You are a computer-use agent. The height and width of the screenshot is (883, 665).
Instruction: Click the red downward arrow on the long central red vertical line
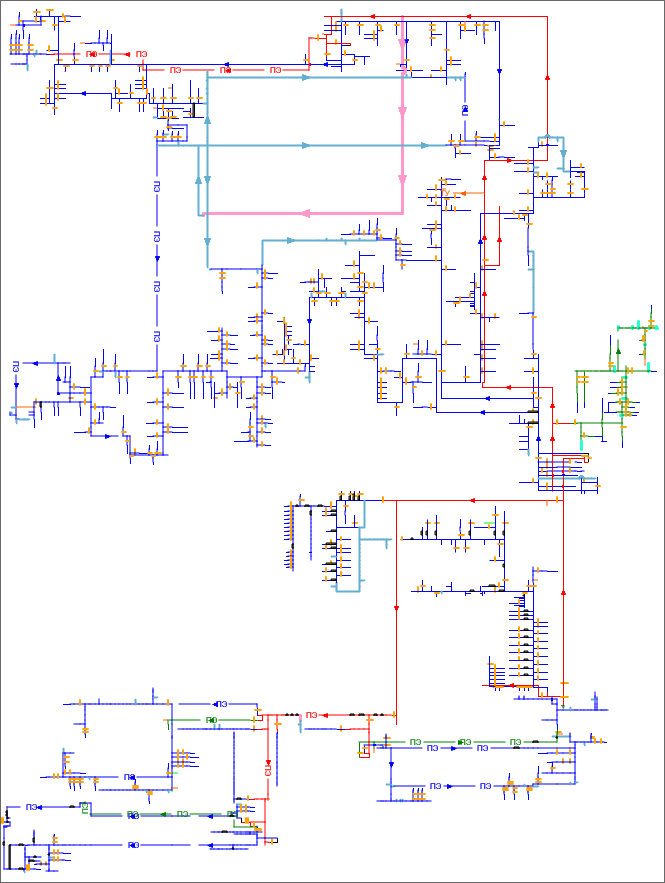(x=397, y=607)
